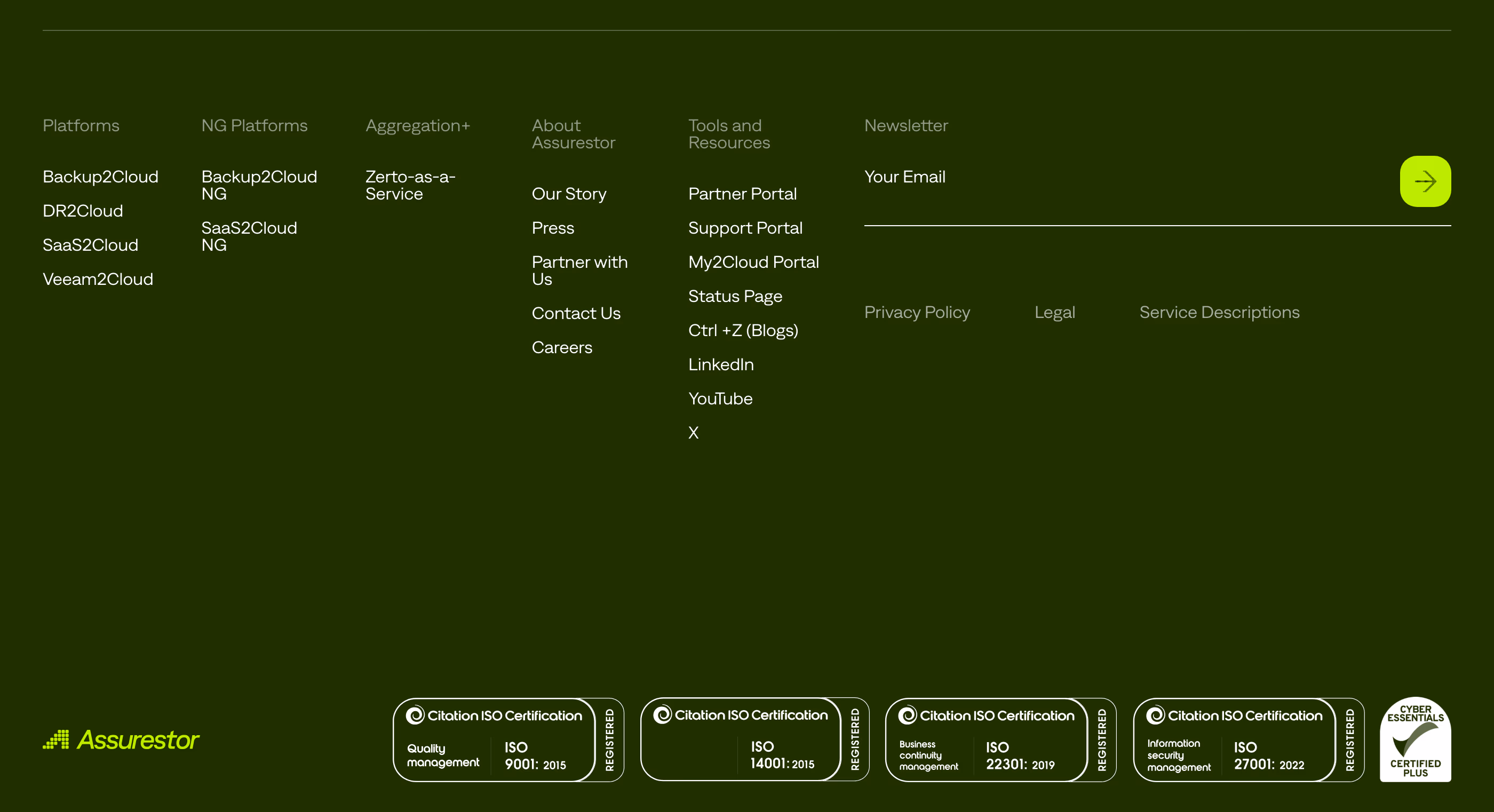Go to Contact Us
The width and height of the screenshot is (1494, 812).
tap(576, 314)
